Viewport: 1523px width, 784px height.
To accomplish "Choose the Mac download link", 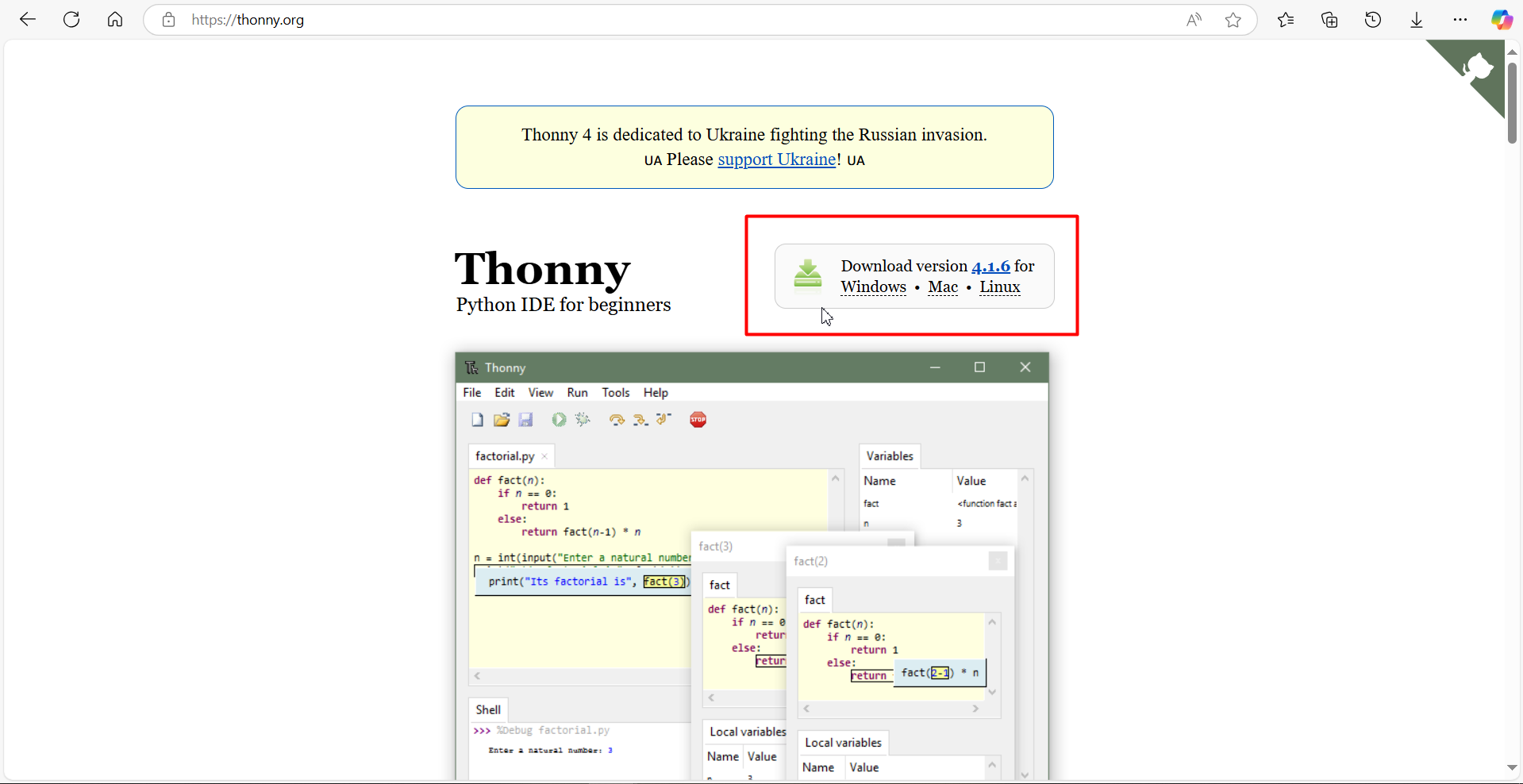I will coord(943,287).
